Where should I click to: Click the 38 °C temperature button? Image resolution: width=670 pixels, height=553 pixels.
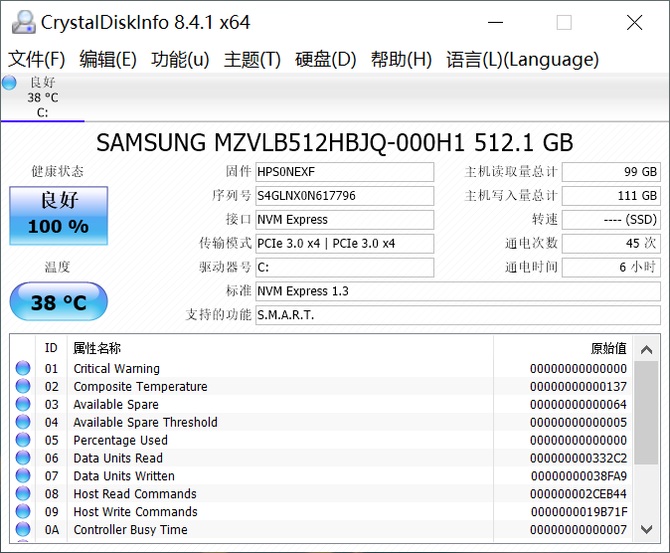coord(59,302)
